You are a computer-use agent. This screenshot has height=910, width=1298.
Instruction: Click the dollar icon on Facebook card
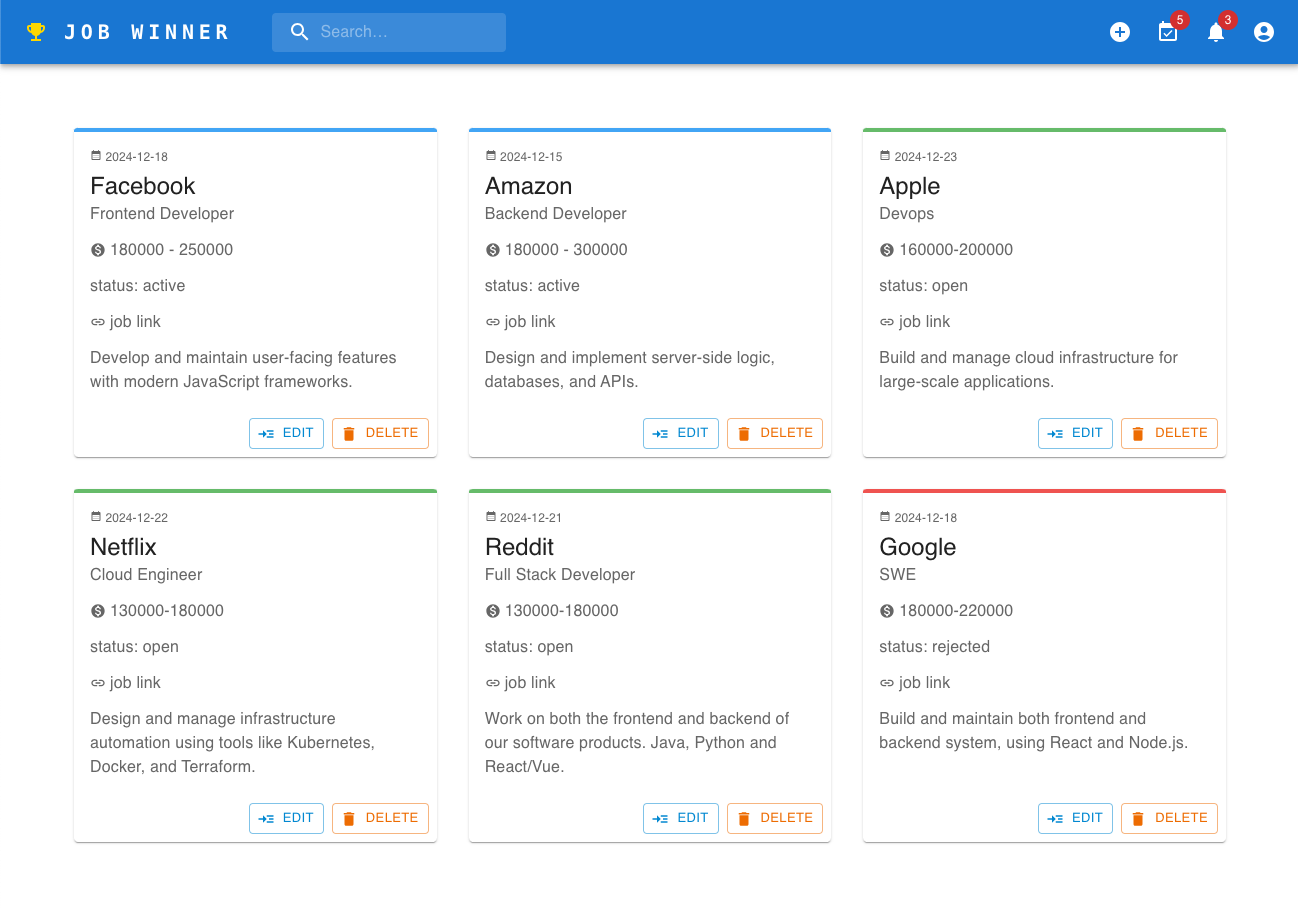(98, 250)
